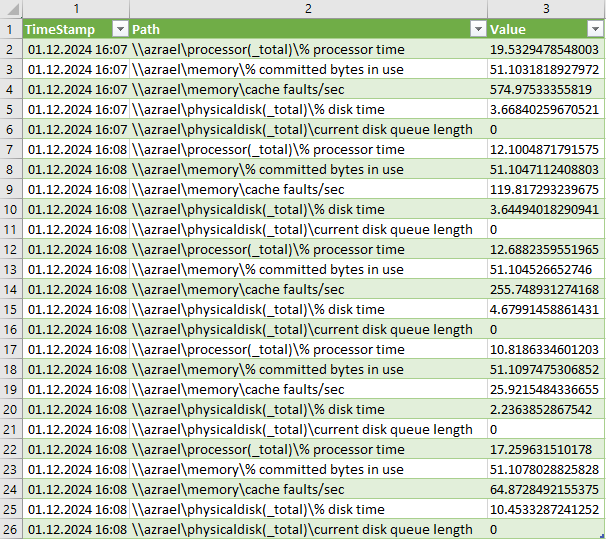The height and width of the screenshot is (539, 606).
Task: Select row header 16
Action: coord(10,330)
